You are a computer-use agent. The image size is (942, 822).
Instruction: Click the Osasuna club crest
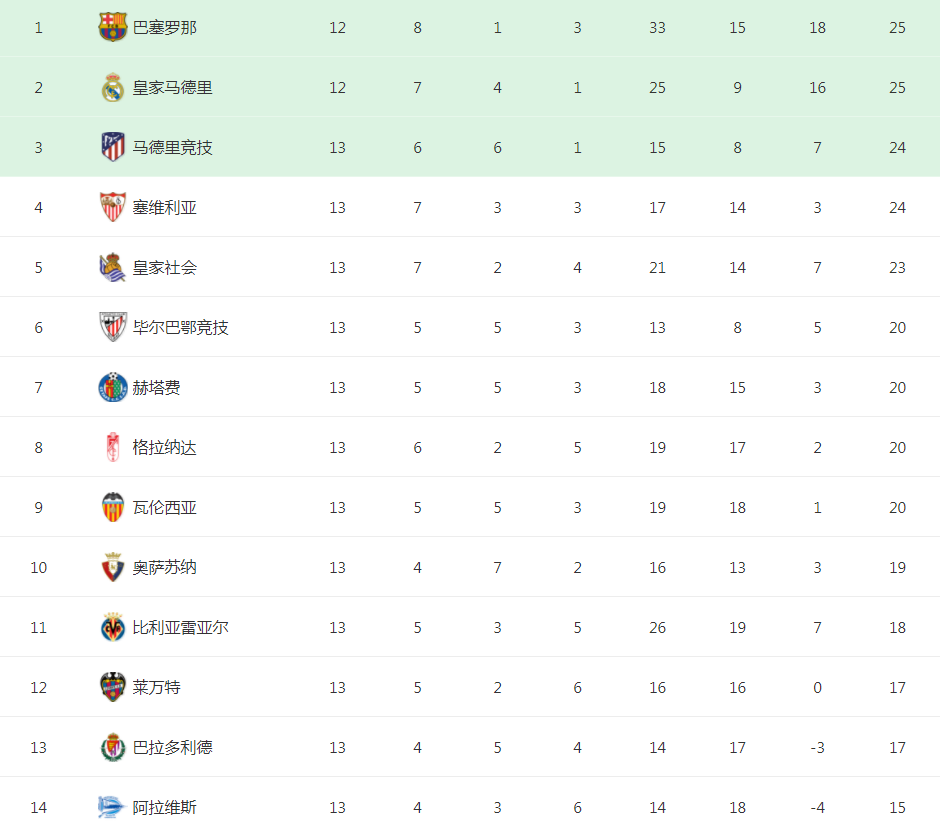point(113,567)
